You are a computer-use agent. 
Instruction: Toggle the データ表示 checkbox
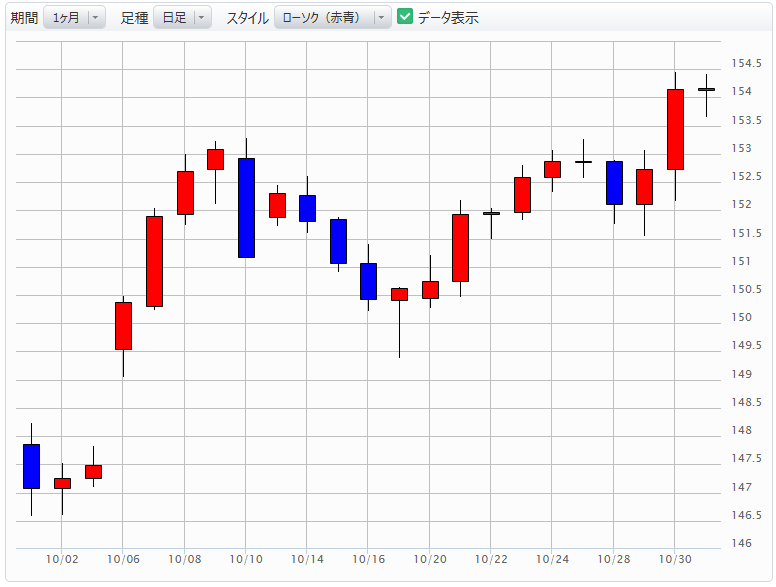pyautogui.click(x=405, y=17)
